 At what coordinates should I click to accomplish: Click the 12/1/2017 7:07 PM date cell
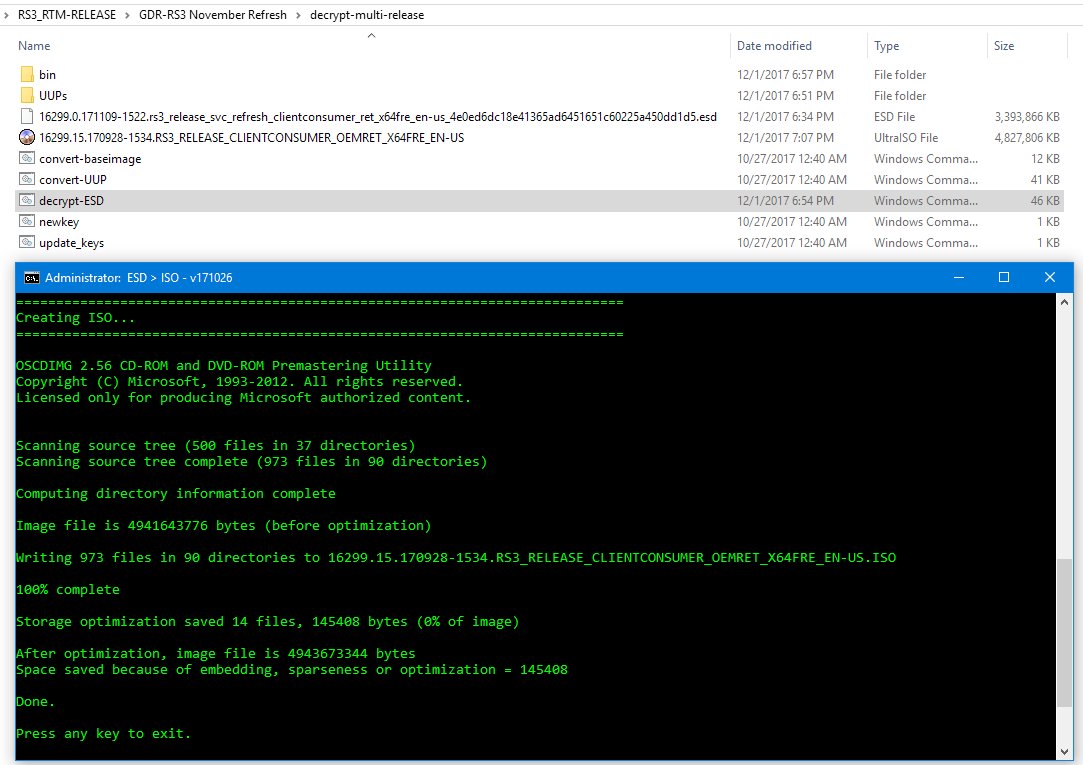point(785,137)
